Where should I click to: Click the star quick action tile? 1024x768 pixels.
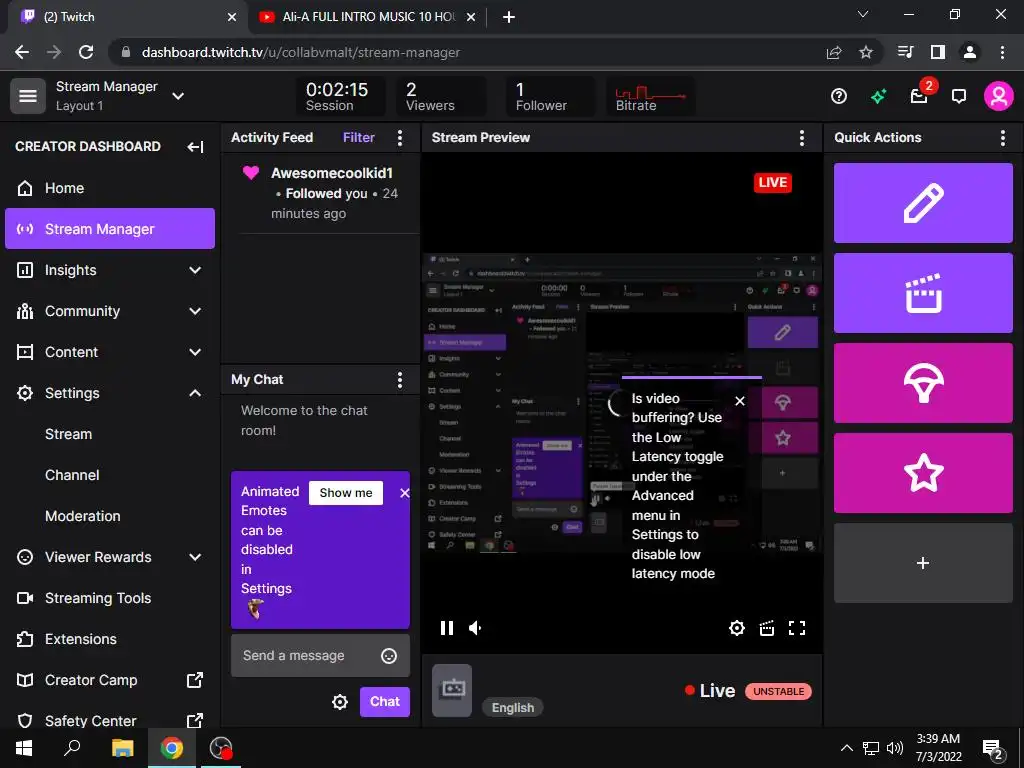pyautogui.click(x=923, y=473)
